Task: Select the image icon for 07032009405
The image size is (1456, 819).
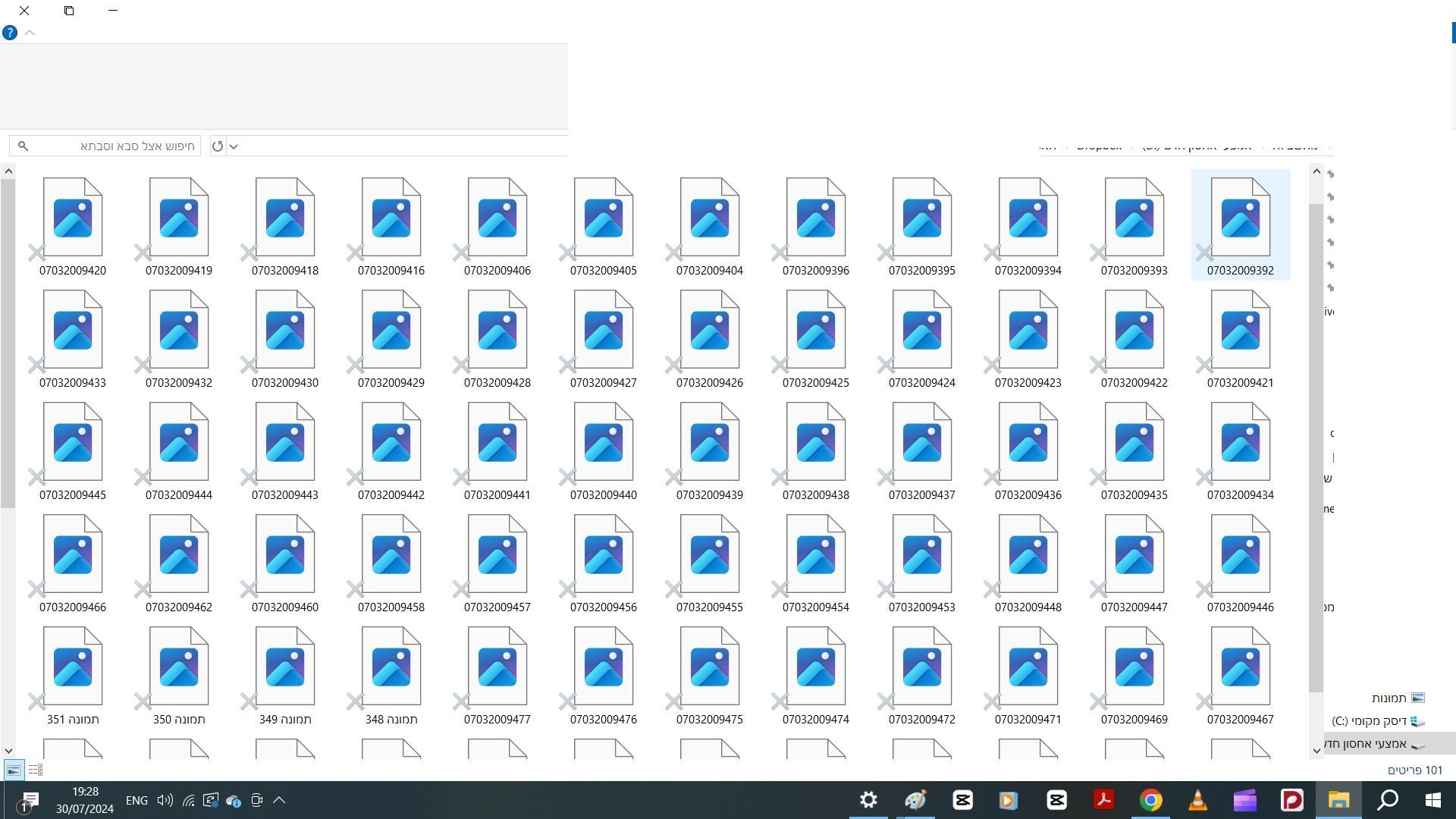Action: [x=604, y=218]
